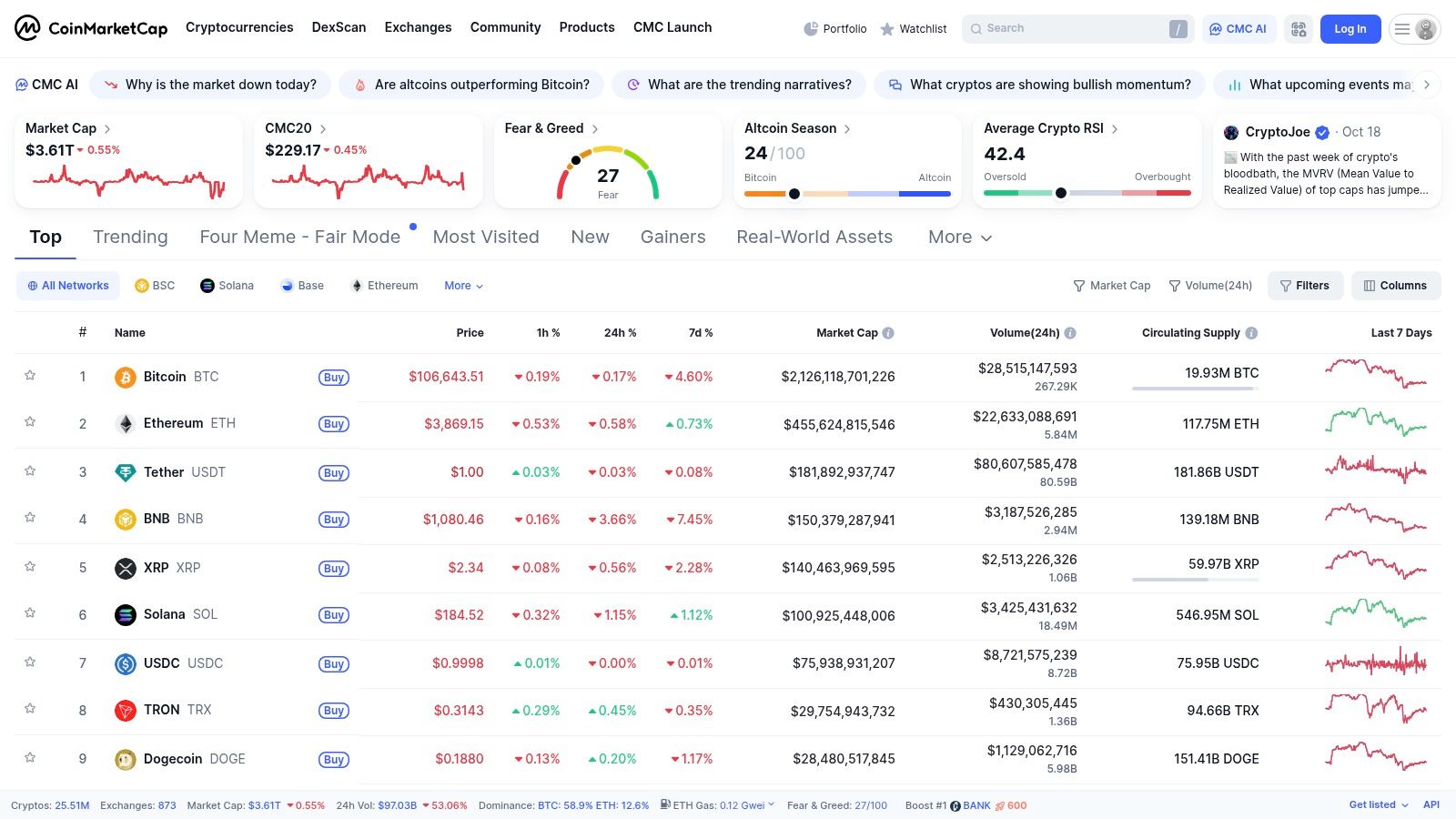1456x819 pixels.
Task: Click the Ethereum coin icon in table
Action: click(126, 424)
